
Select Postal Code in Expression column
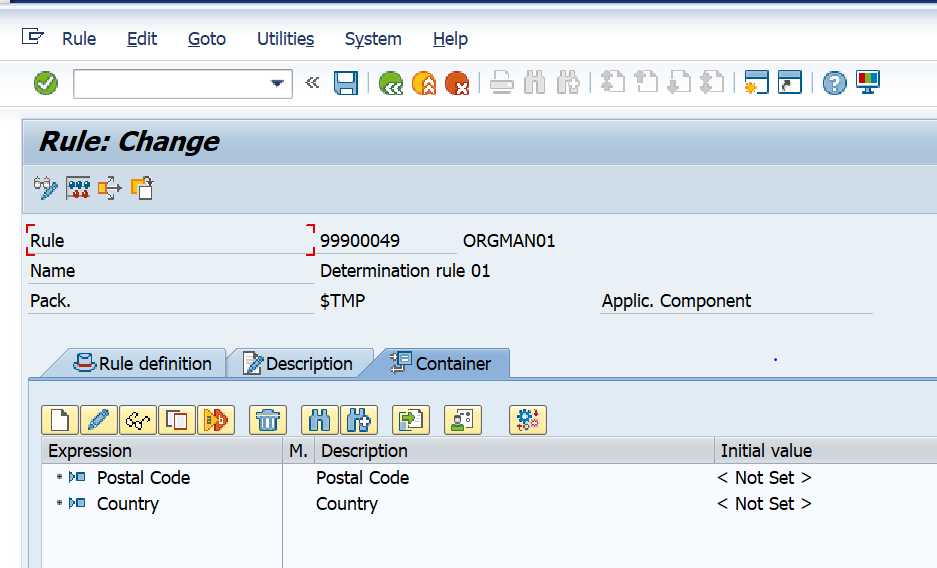143,478
